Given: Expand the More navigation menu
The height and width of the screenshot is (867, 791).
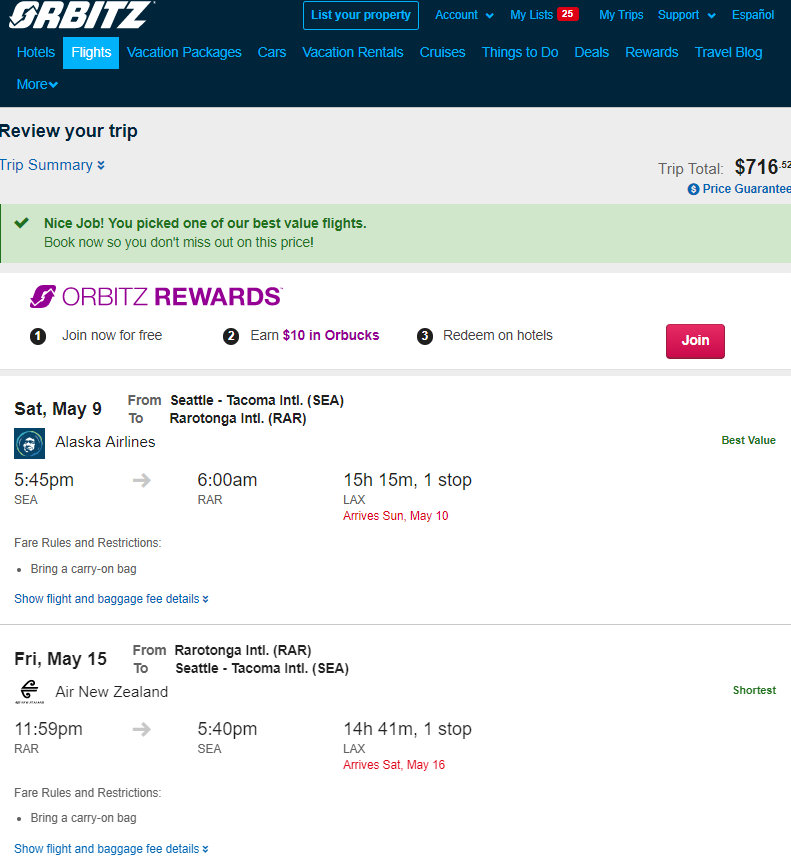Looking at the screenshot, I should (x=37, y=85).
